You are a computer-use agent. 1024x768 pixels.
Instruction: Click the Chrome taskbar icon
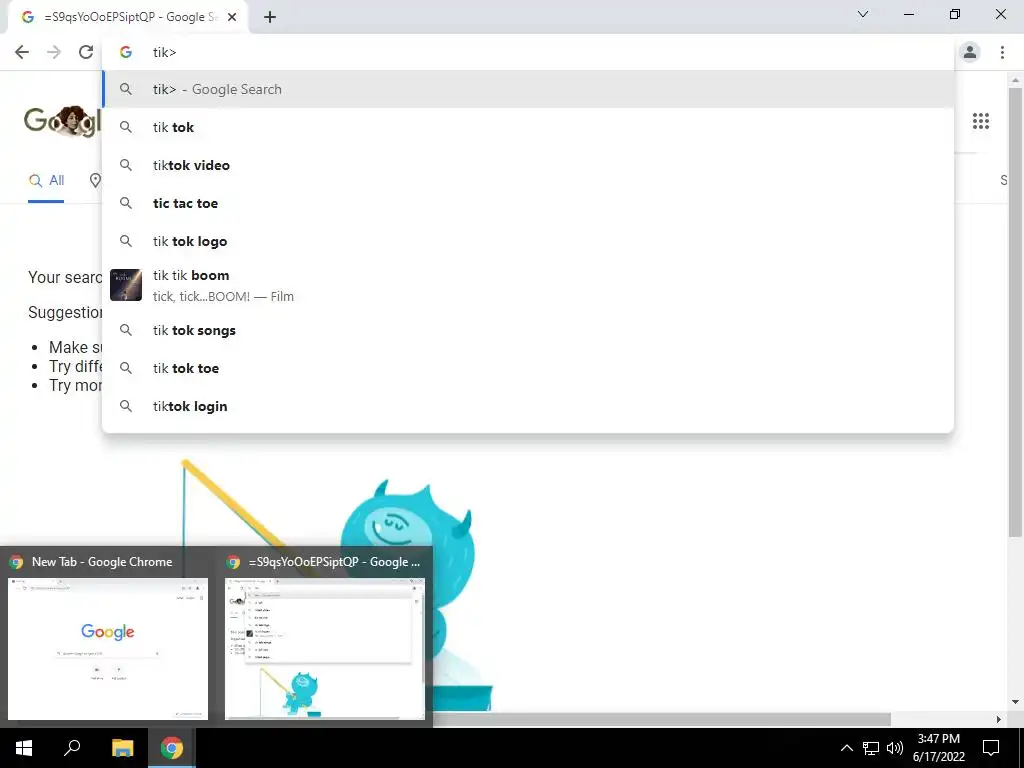point(172,748)
